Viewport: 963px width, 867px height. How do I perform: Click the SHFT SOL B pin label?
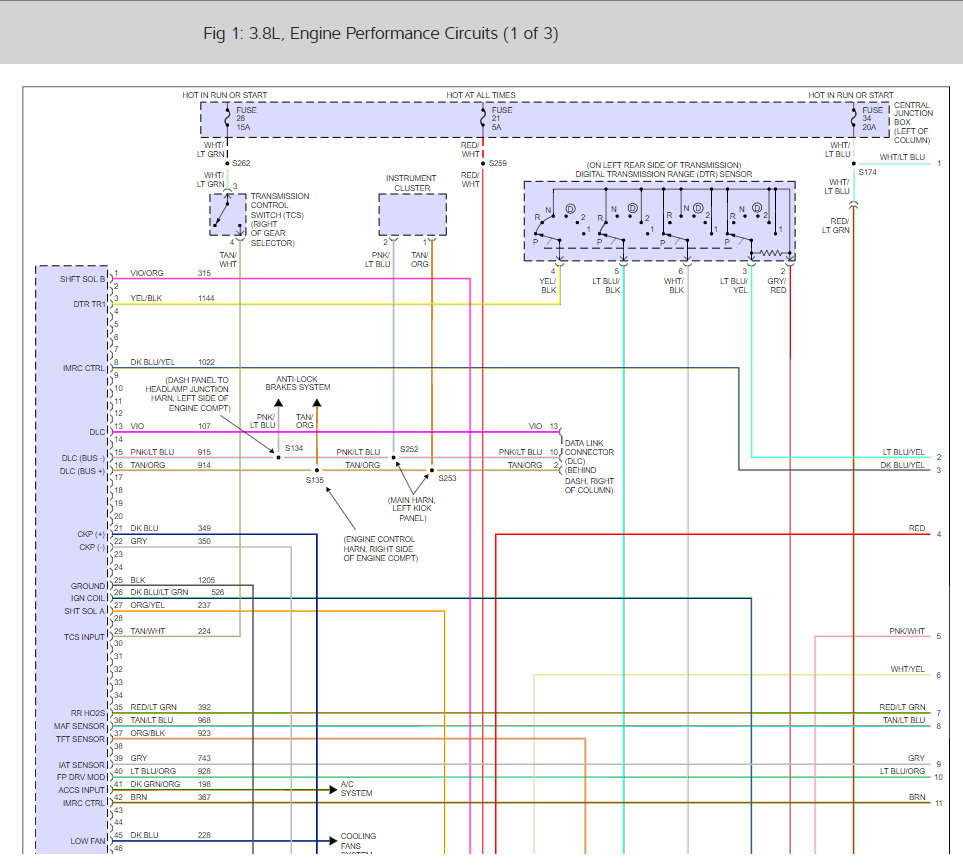pyautogui.click(x=83, y=278)
